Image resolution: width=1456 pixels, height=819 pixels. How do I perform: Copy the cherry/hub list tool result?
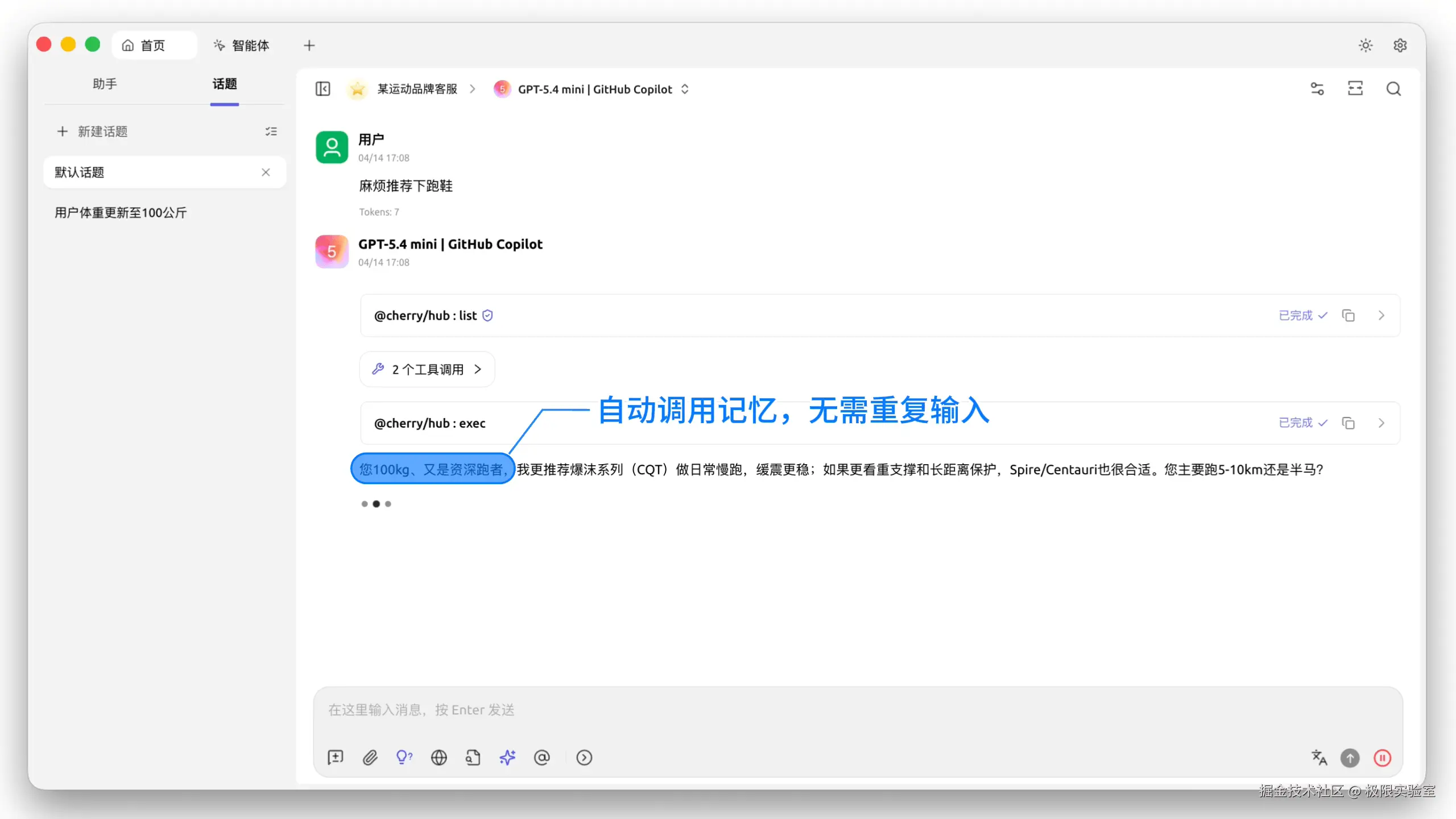[x=1348, y=316]
